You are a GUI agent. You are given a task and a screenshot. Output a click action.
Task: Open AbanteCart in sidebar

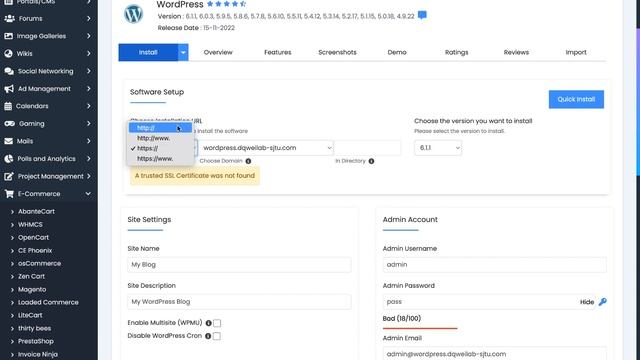36,211
